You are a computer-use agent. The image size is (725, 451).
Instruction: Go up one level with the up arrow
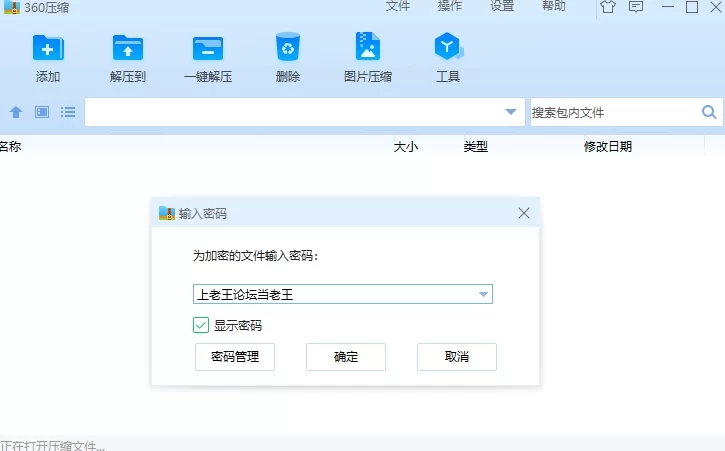(x=16, y=112)
